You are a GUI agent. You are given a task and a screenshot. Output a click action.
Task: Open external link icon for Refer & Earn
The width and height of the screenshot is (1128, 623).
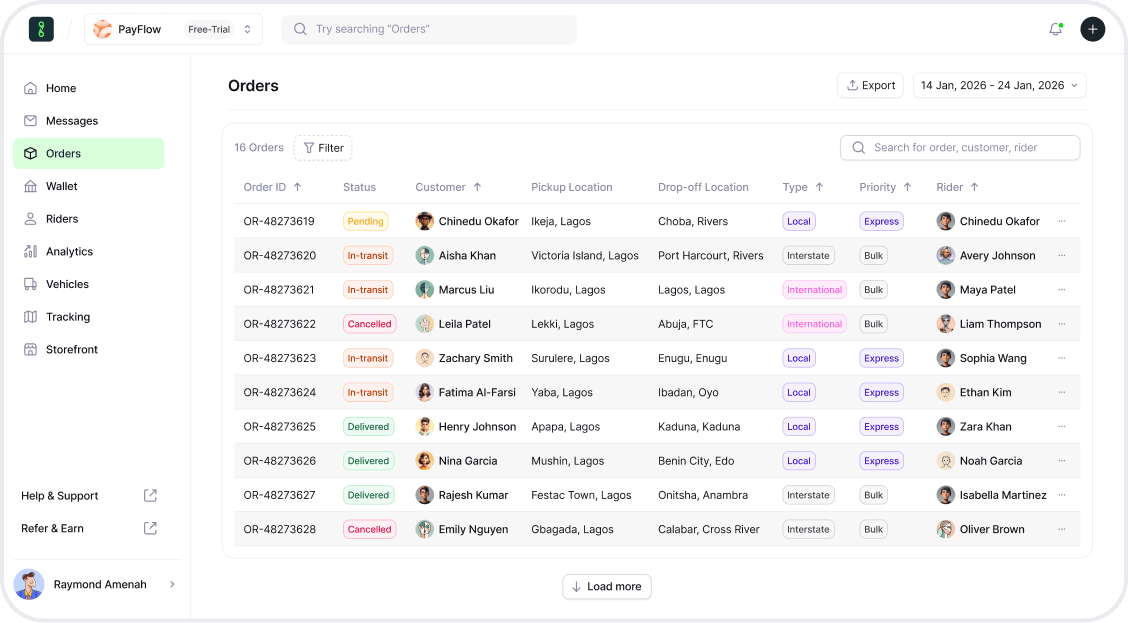tap(150, 528)
